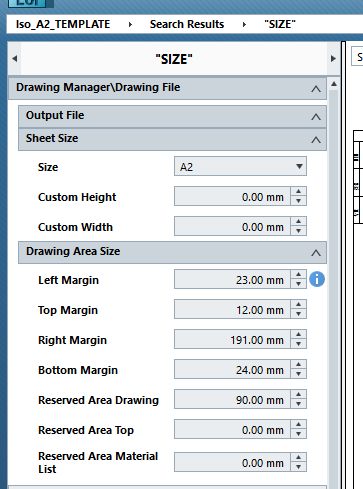Collapse the Output File section
Viewport: 363px width, 489px height.
pyautogui.click(x=316, y=117)
